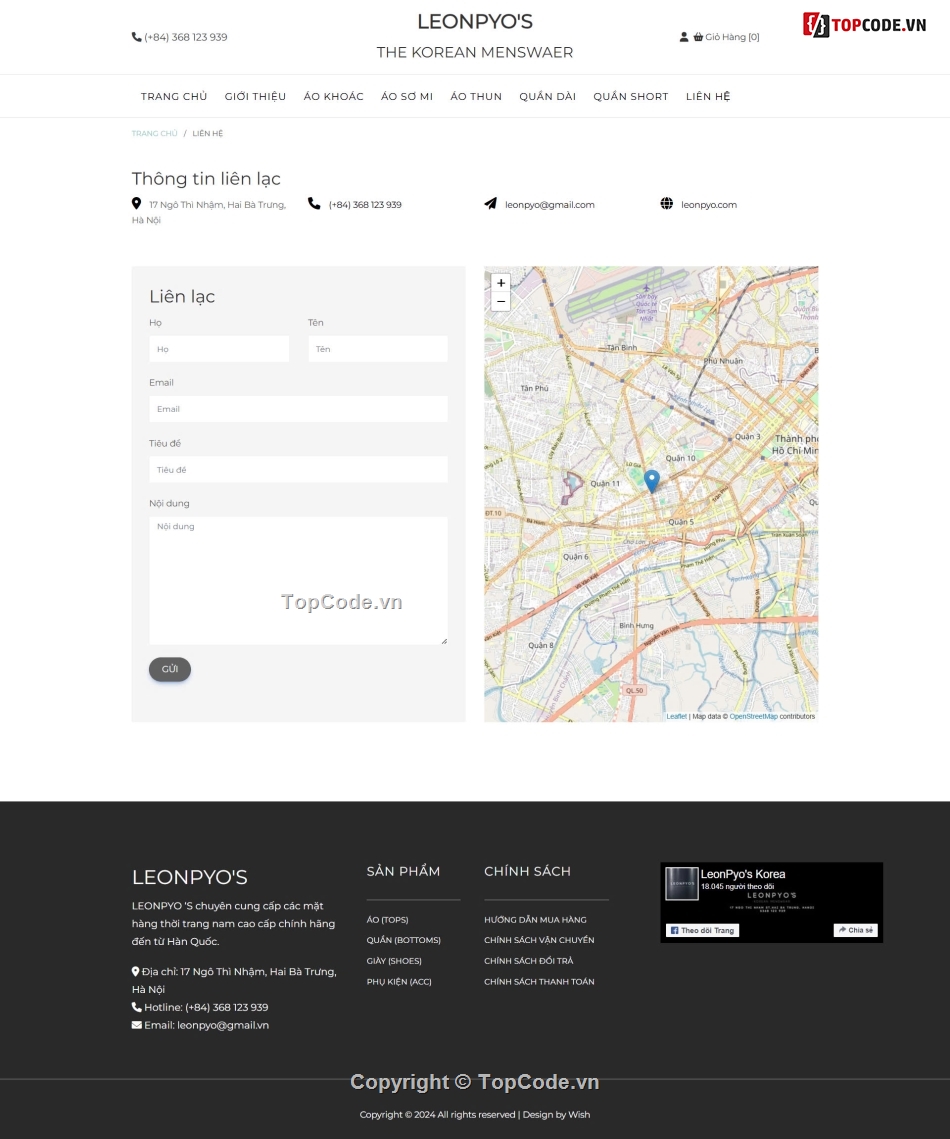Open QUẦN SHORT menu item
The image size is (950, 1139).
pos(630,96)
